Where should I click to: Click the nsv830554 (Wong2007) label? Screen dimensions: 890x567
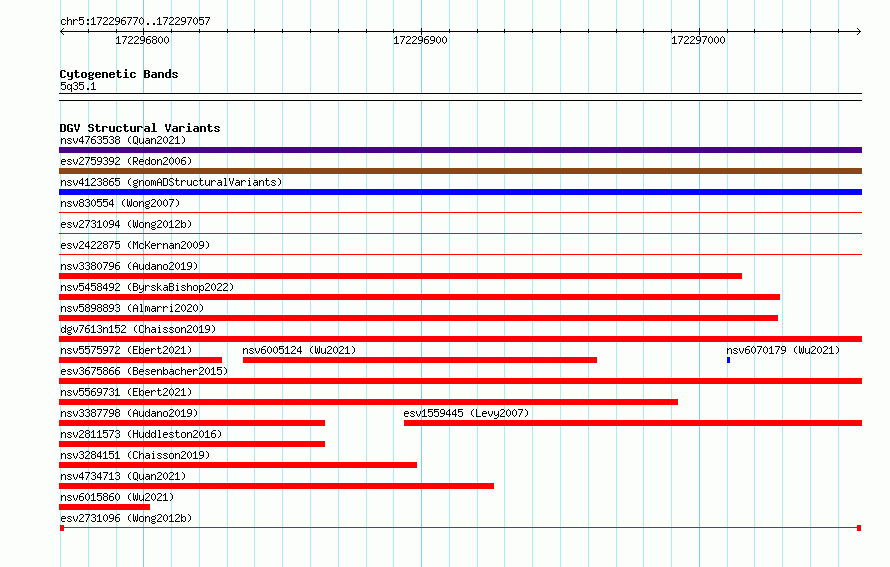click(x=120, y=203)
